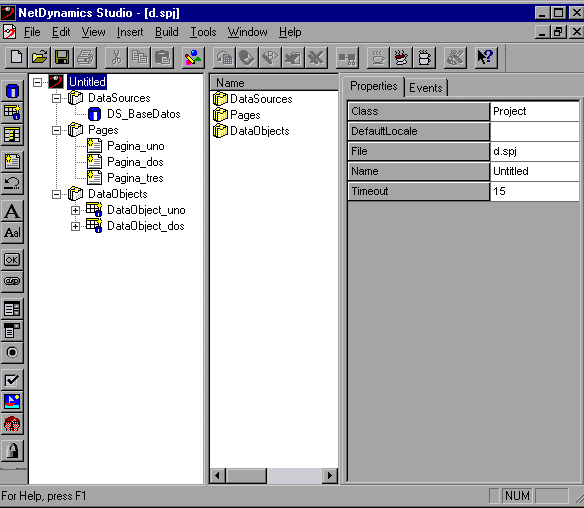584x508 pixels.
Task: Expand the DataObject_dos node
Action: coord(75,226)
